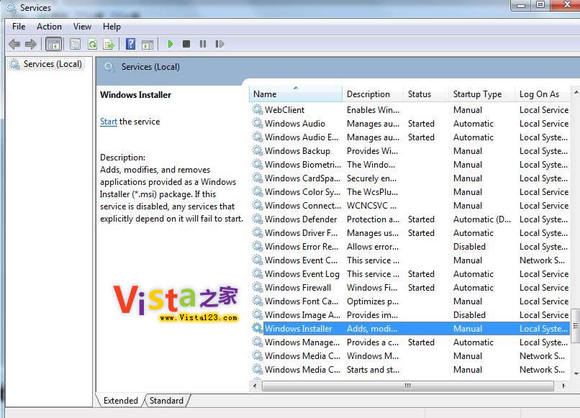Select Services (Local) in the left tree
The image size is (580, 418).
pos(53,64)
